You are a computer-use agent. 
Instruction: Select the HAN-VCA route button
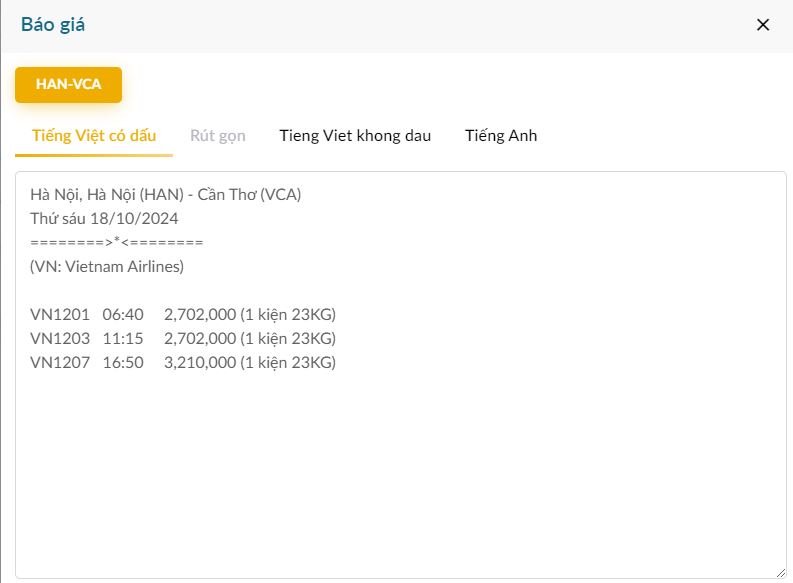coord(68,84)
